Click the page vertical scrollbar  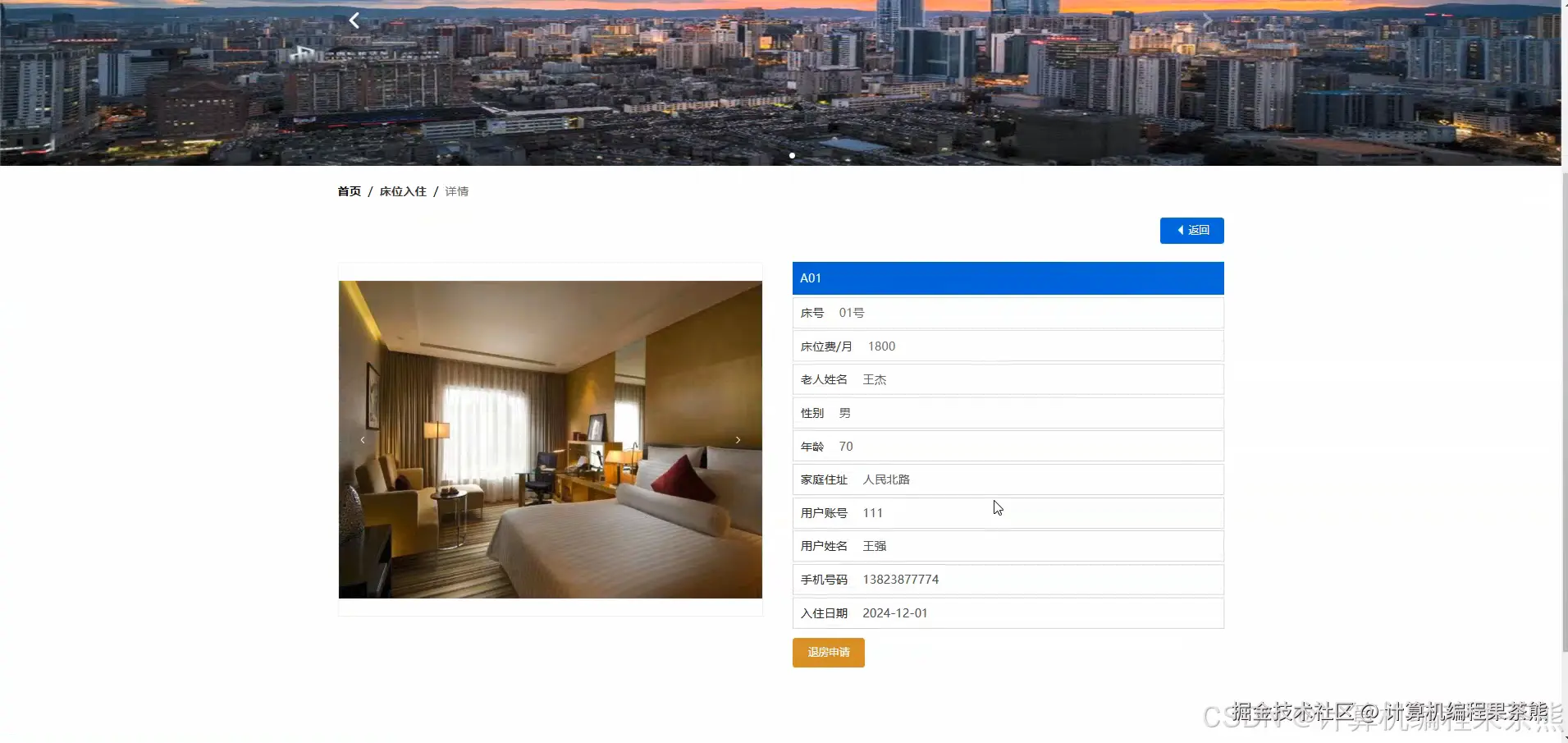pos(1564,410)
